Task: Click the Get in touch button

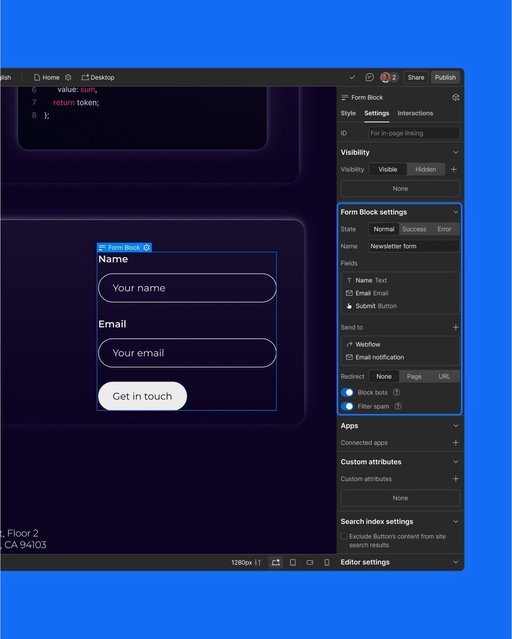Action: click(143, 396)
